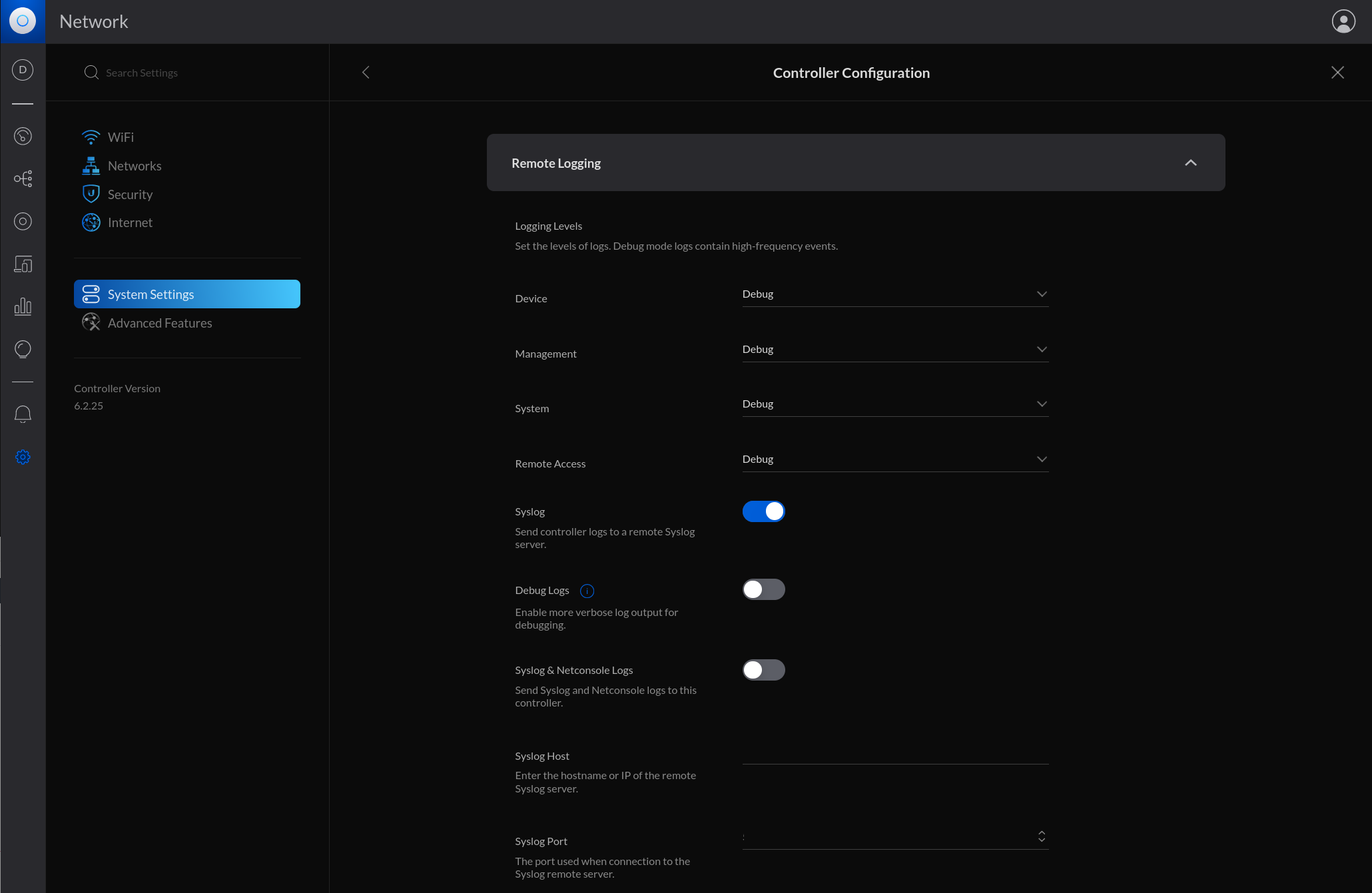This screenshot has width=1372, height=893.
Task: Click the Debug Logs info icon
Action: coord(587,591)
